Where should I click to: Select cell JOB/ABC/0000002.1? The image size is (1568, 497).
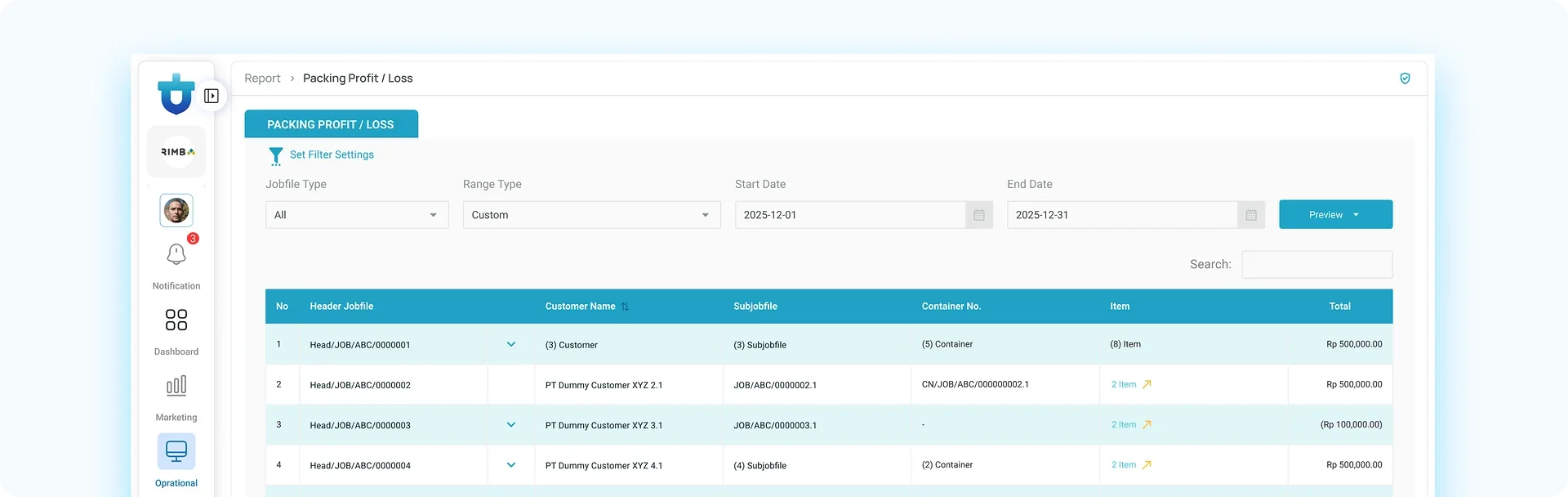coord(775,385)
